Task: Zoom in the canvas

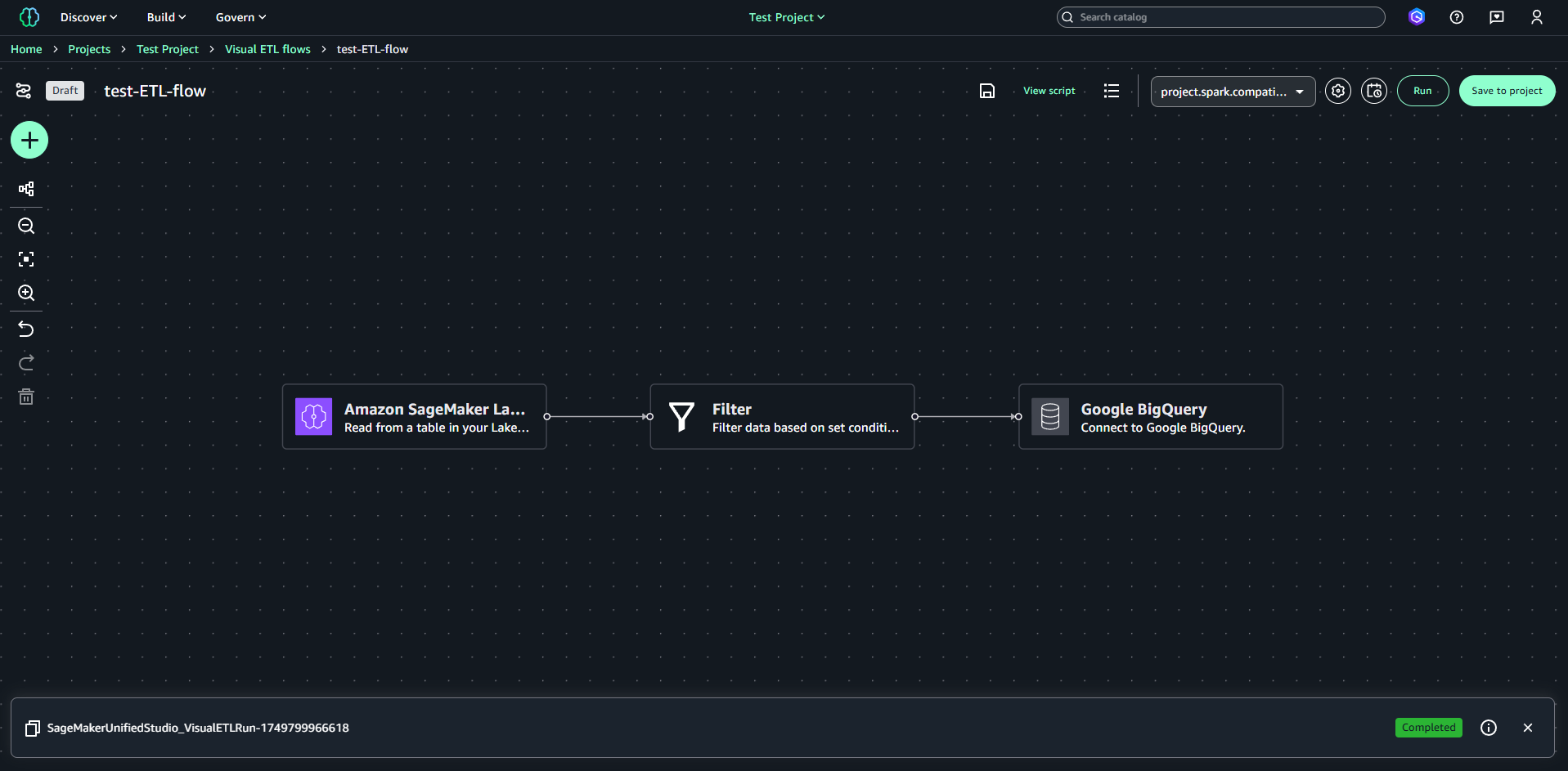Action: tap(26, 293)
